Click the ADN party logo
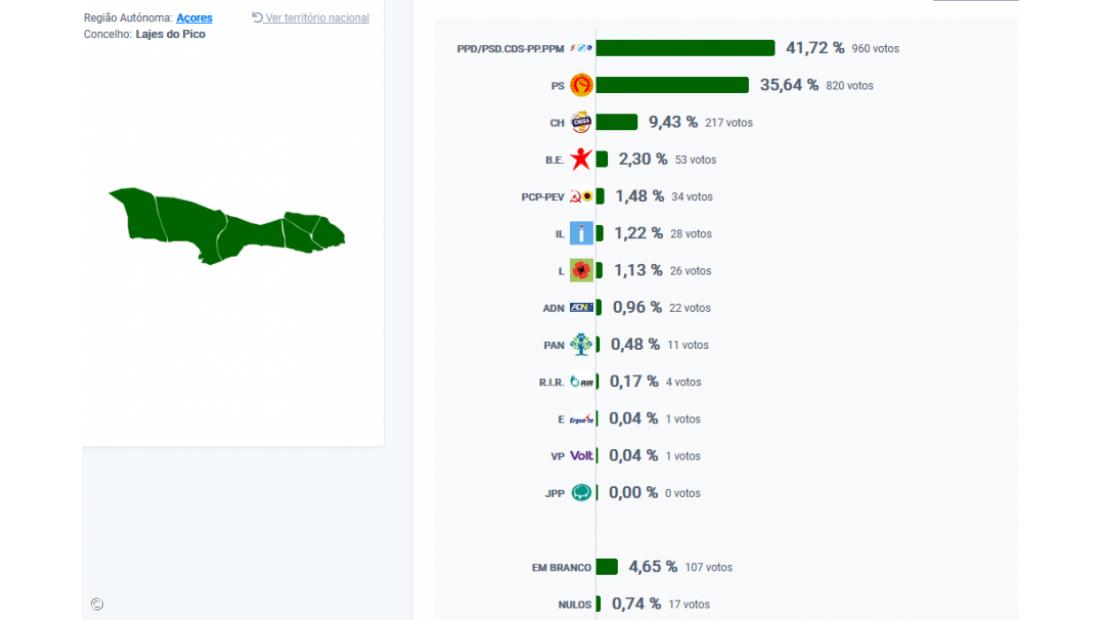The image size is (1100, 620). [581, 308]
